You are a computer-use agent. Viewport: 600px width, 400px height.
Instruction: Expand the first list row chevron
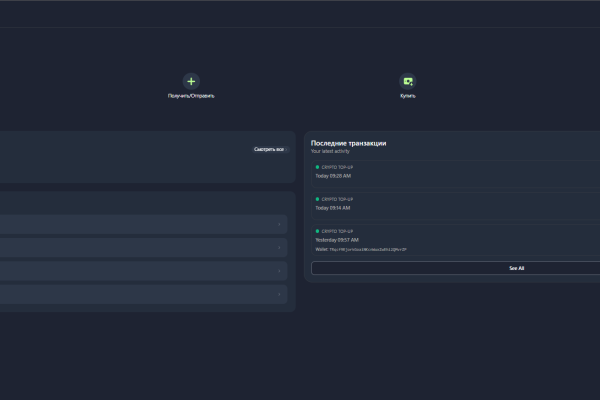click(x=279, y=224)
